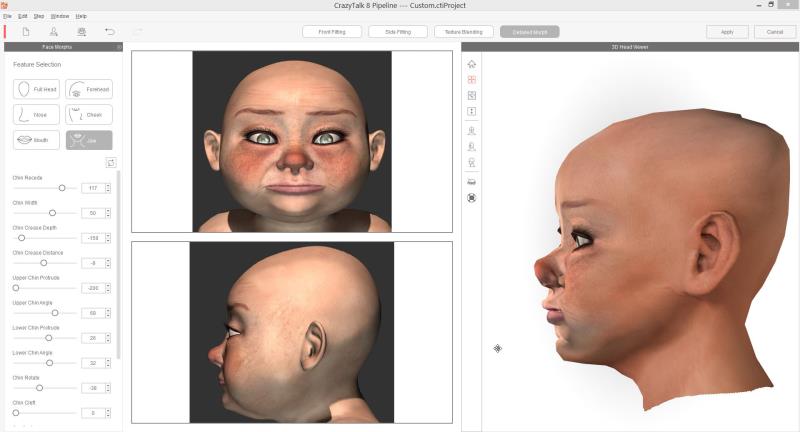The height and width of the screenshot is (432, 800).
Task: Select the front head view icon in viewer toolbar
Action: tap(472, 130)
